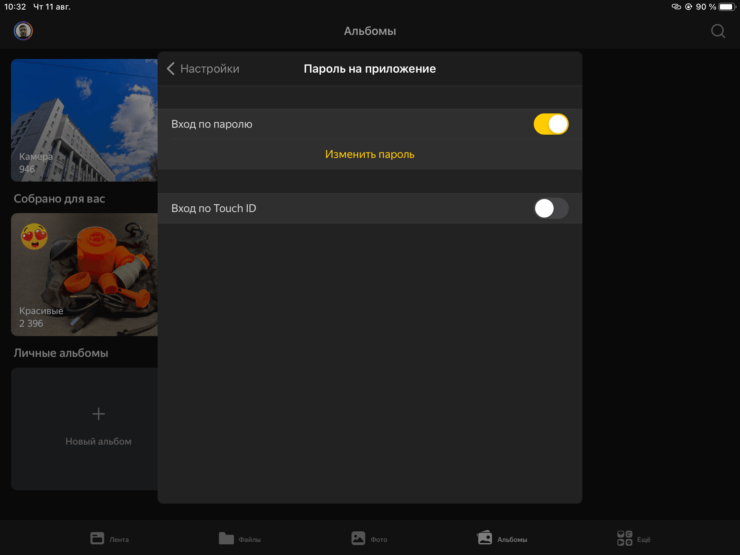Screen dimensions: 740x555
Task: Tap the profile avatar icon
Action: coord(23,31)
